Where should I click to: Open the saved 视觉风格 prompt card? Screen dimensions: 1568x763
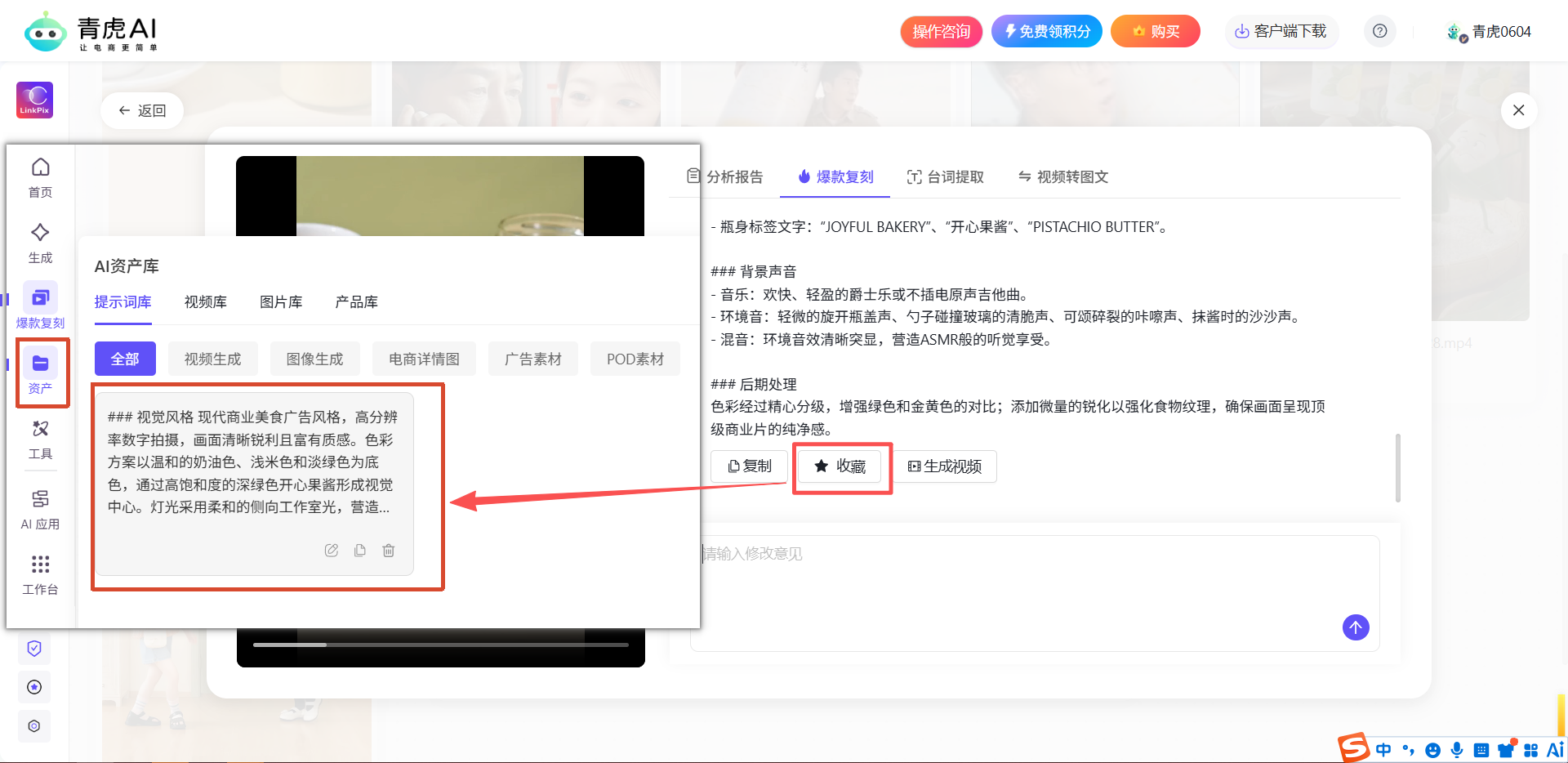pyautogui.click(x=254, y=484)
